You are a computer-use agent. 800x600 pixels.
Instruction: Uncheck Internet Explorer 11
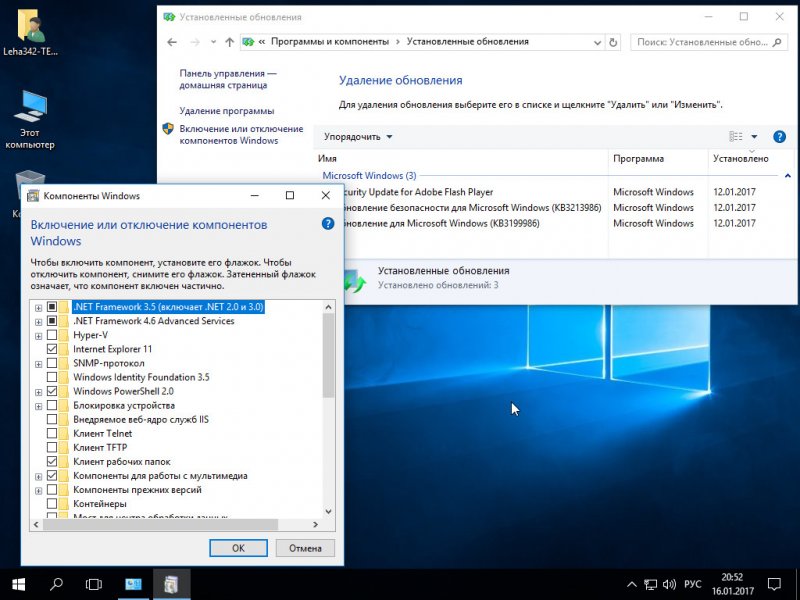52,349
